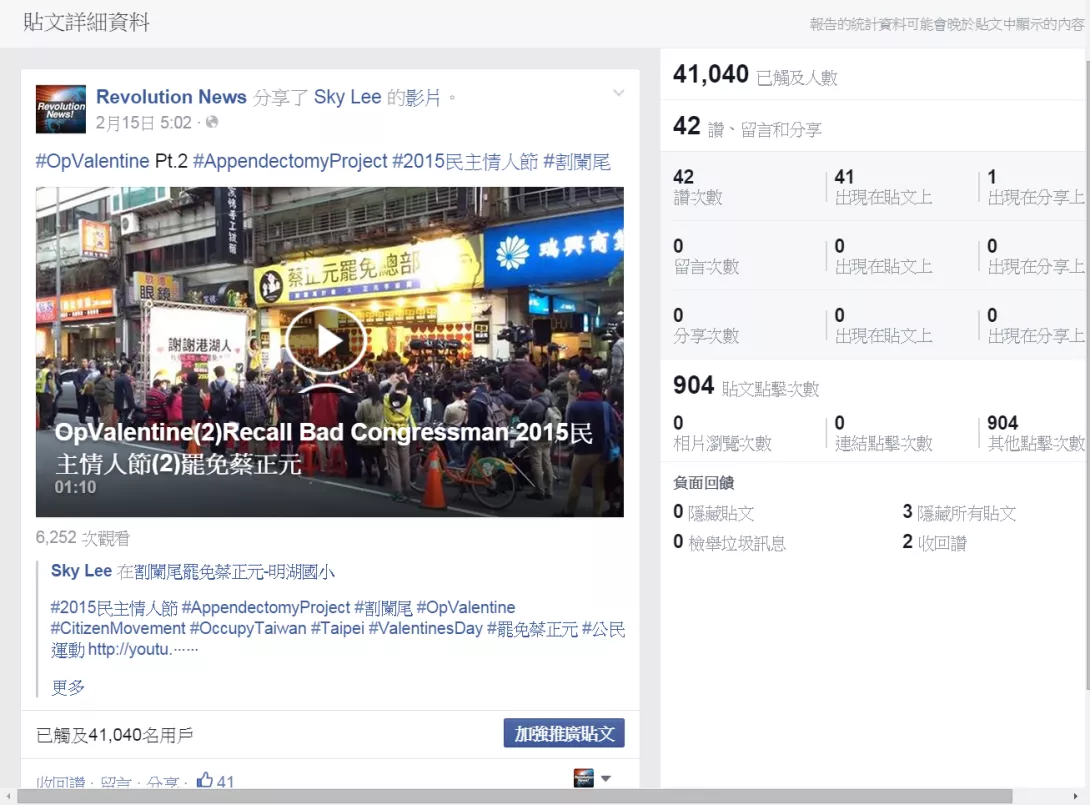Screen dimensions: 1090x805
Task: Click the 已觸及41,040名用戶 reach text
Action: point(115,735)
